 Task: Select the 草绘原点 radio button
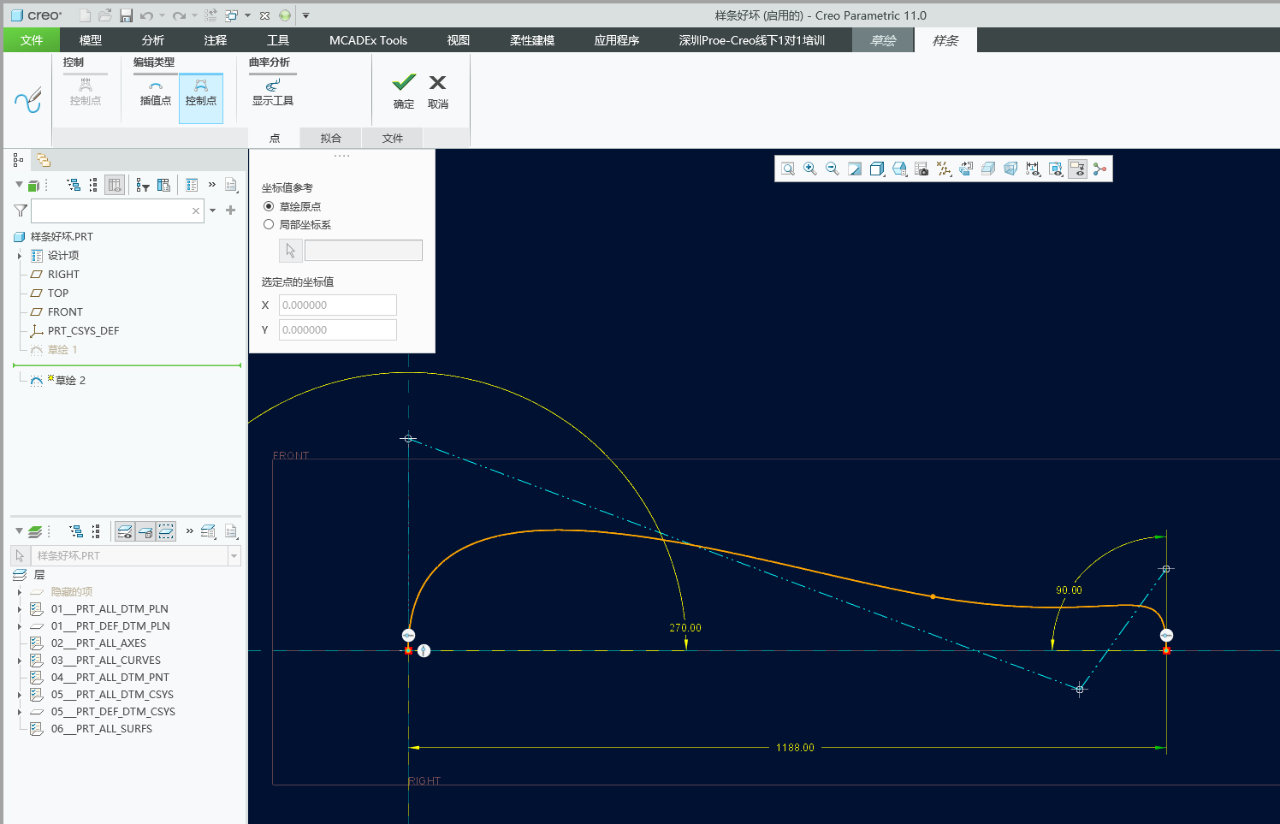click(268, 206)
